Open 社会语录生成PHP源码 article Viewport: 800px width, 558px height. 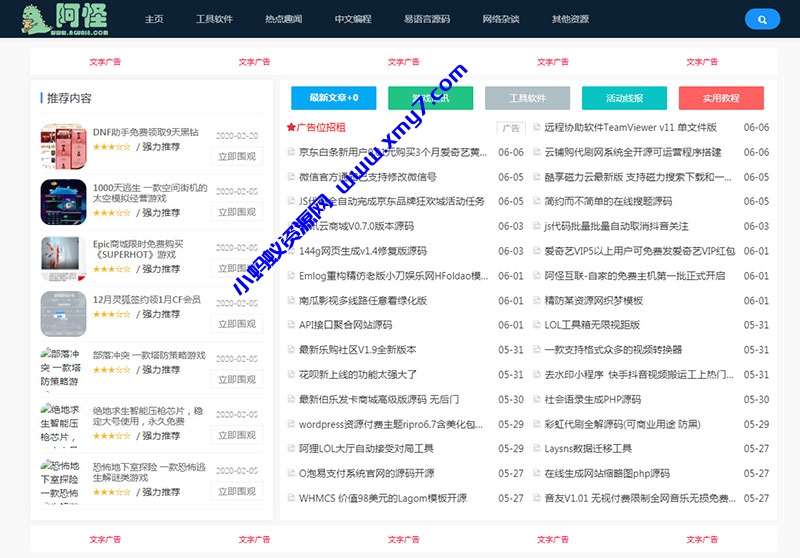pyautogui.click(x=593, y=399)
